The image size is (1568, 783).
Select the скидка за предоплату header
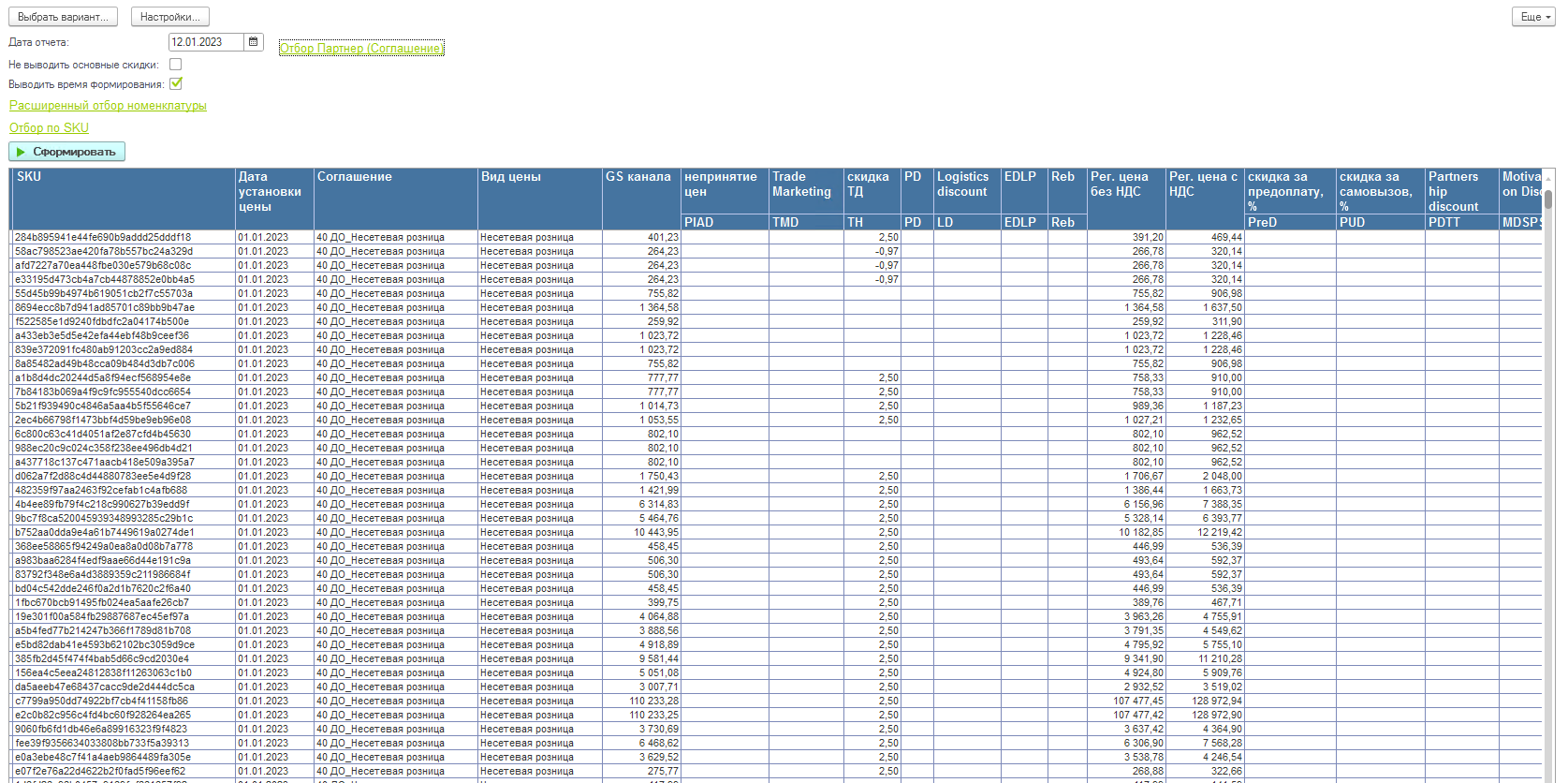pyautogui.click(x=1290, y=191)
